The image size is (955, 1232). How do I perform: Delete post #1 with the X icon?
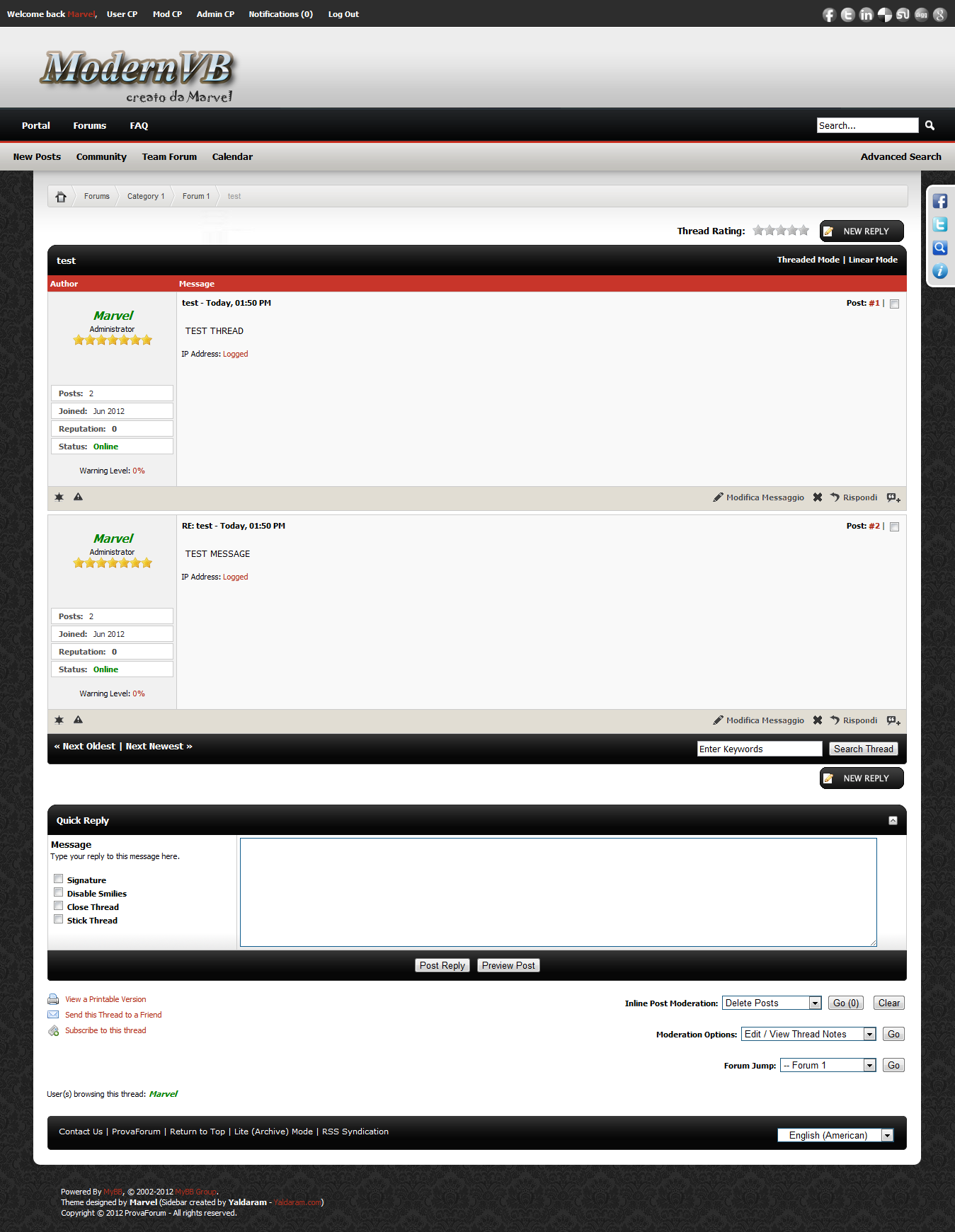tap(818, 497)
